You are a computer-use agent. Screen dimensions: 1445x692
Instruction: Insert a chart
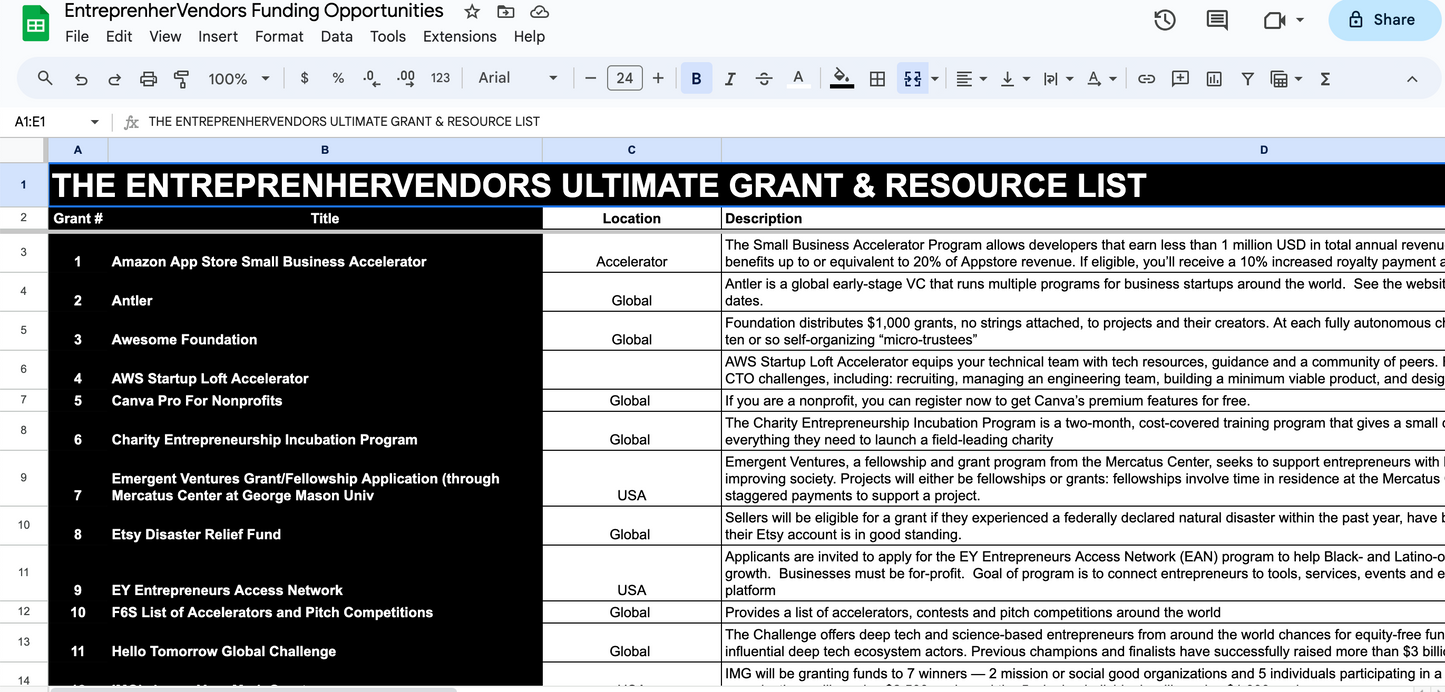point(1214,78)
